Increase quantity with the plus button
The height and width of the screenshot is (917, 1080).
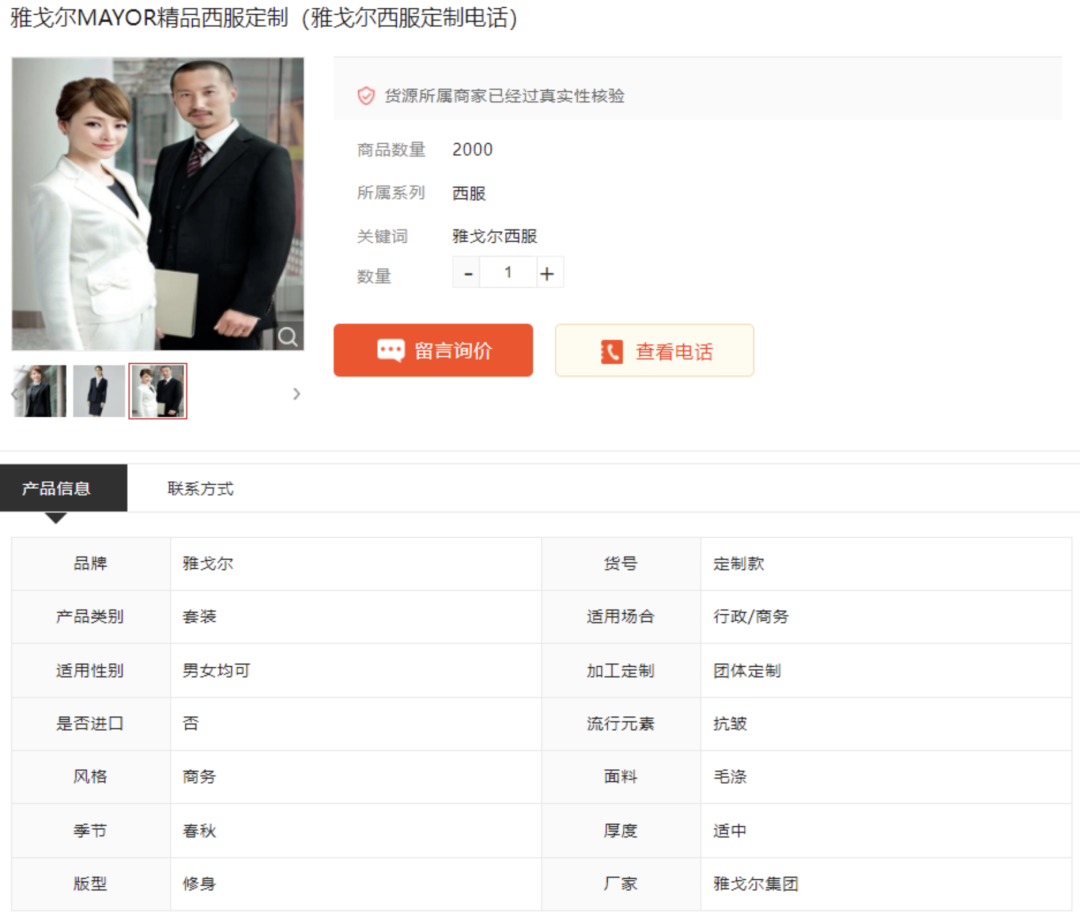pyautogui.click(x=548, y=272)
